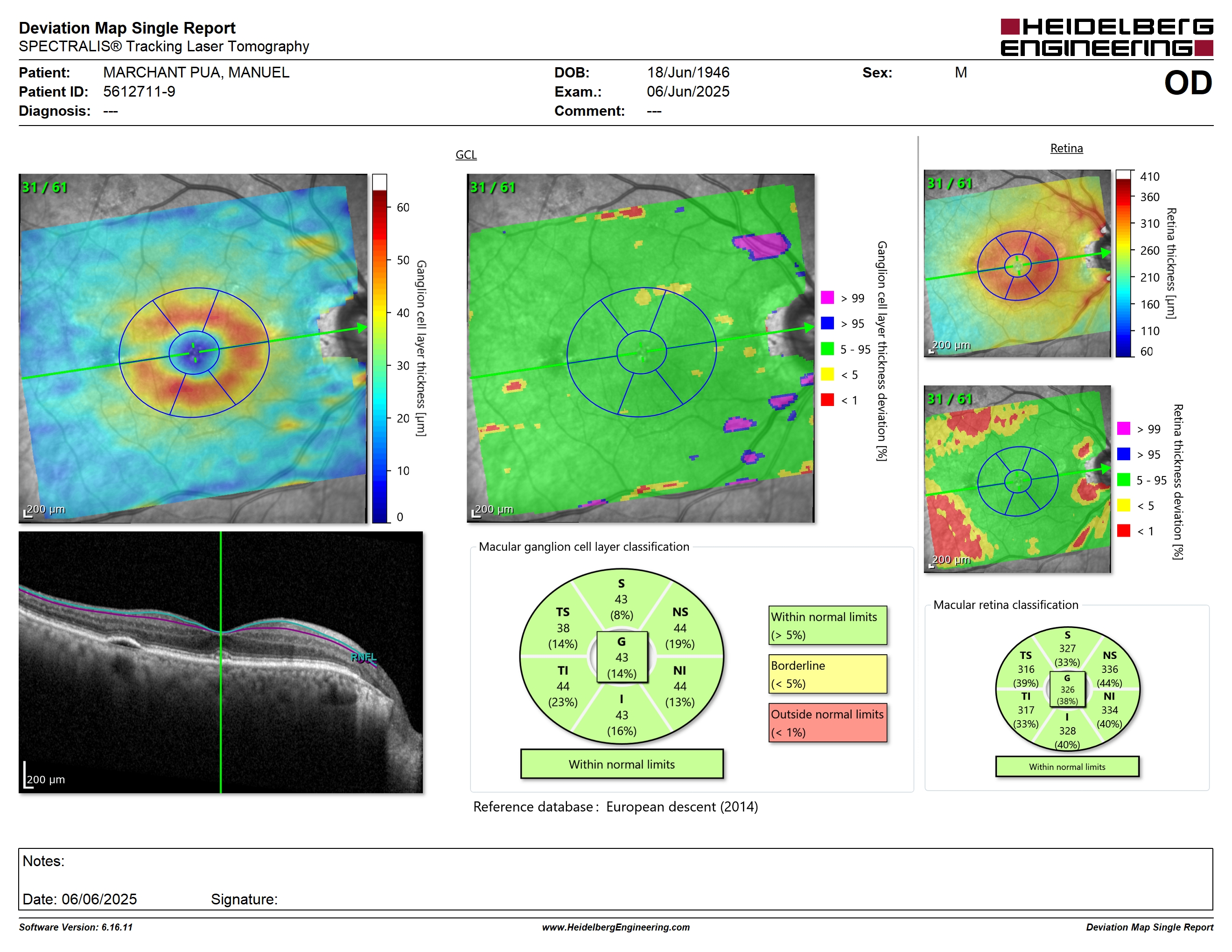Click Patient ID '5612711-9'

pos(139,91)
